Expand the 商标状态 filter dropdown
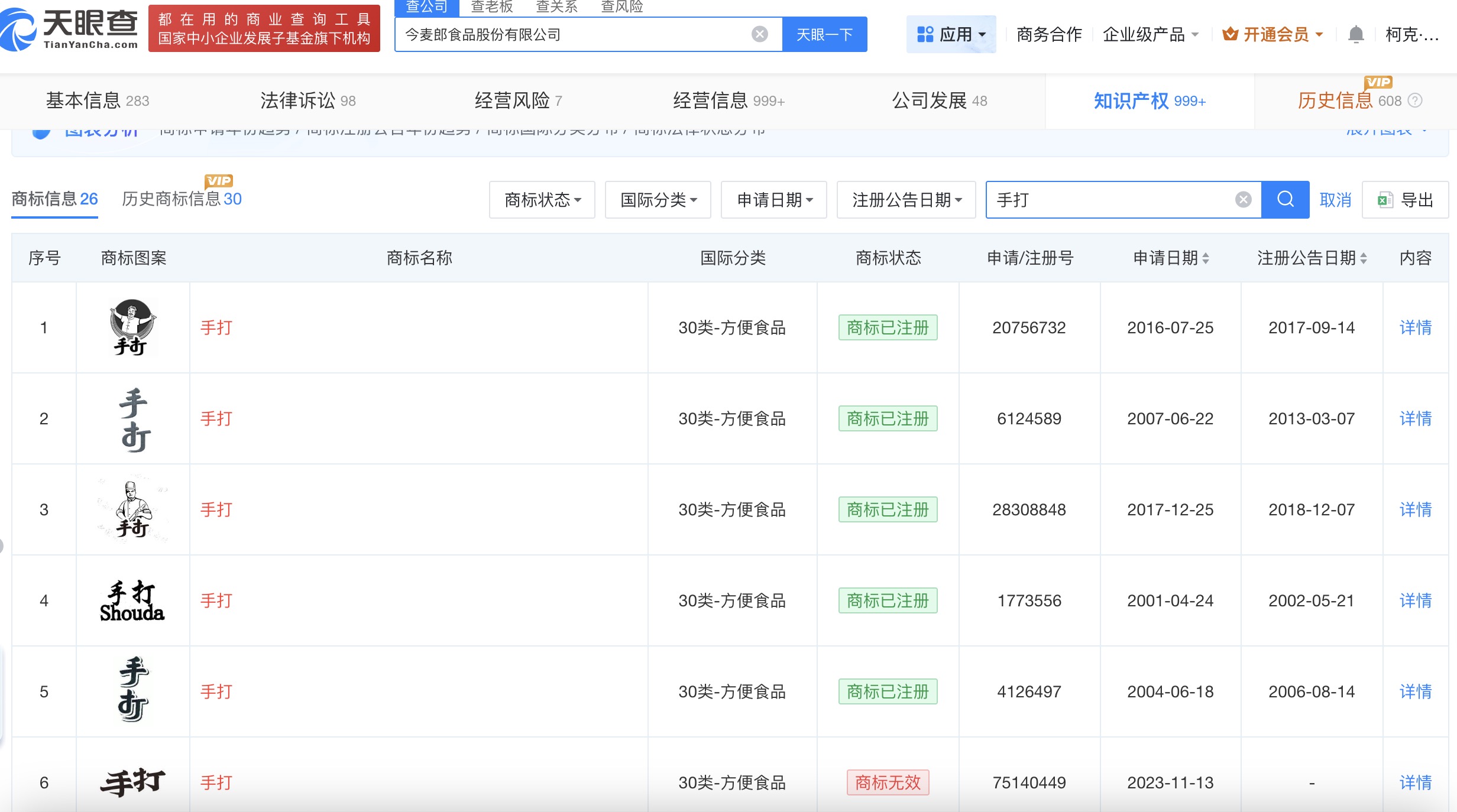 pyautogui.click(x=542, y=200)
